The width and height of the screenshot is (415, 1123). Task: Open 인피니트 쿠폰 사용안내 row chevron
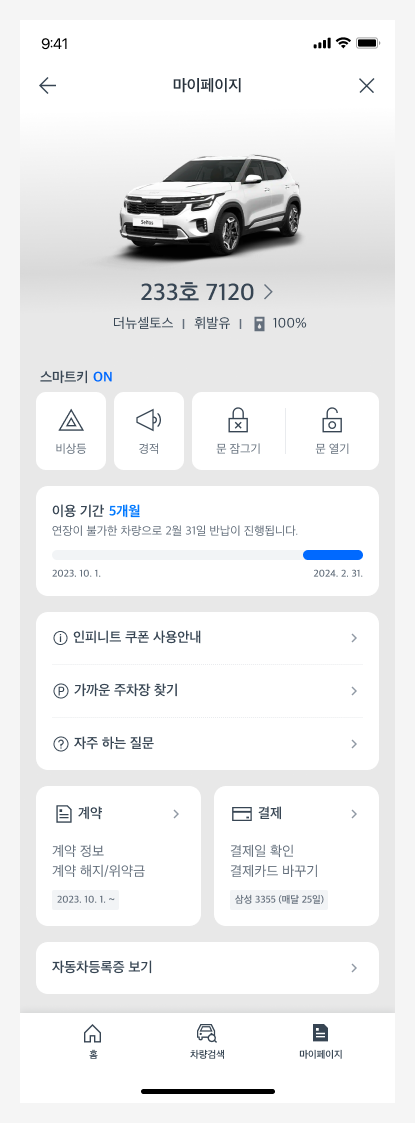tap(354, 638)
